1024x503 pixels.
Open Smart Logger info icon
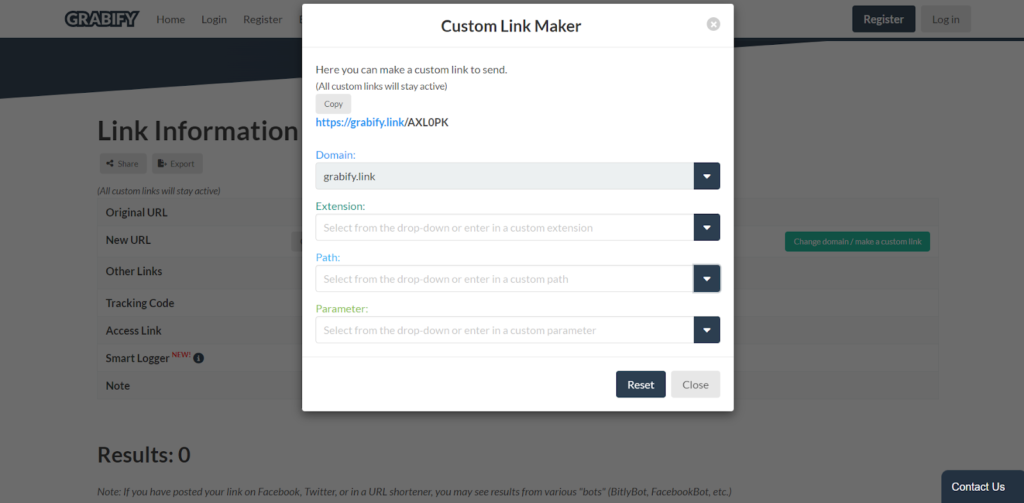[x=199, y=358]
